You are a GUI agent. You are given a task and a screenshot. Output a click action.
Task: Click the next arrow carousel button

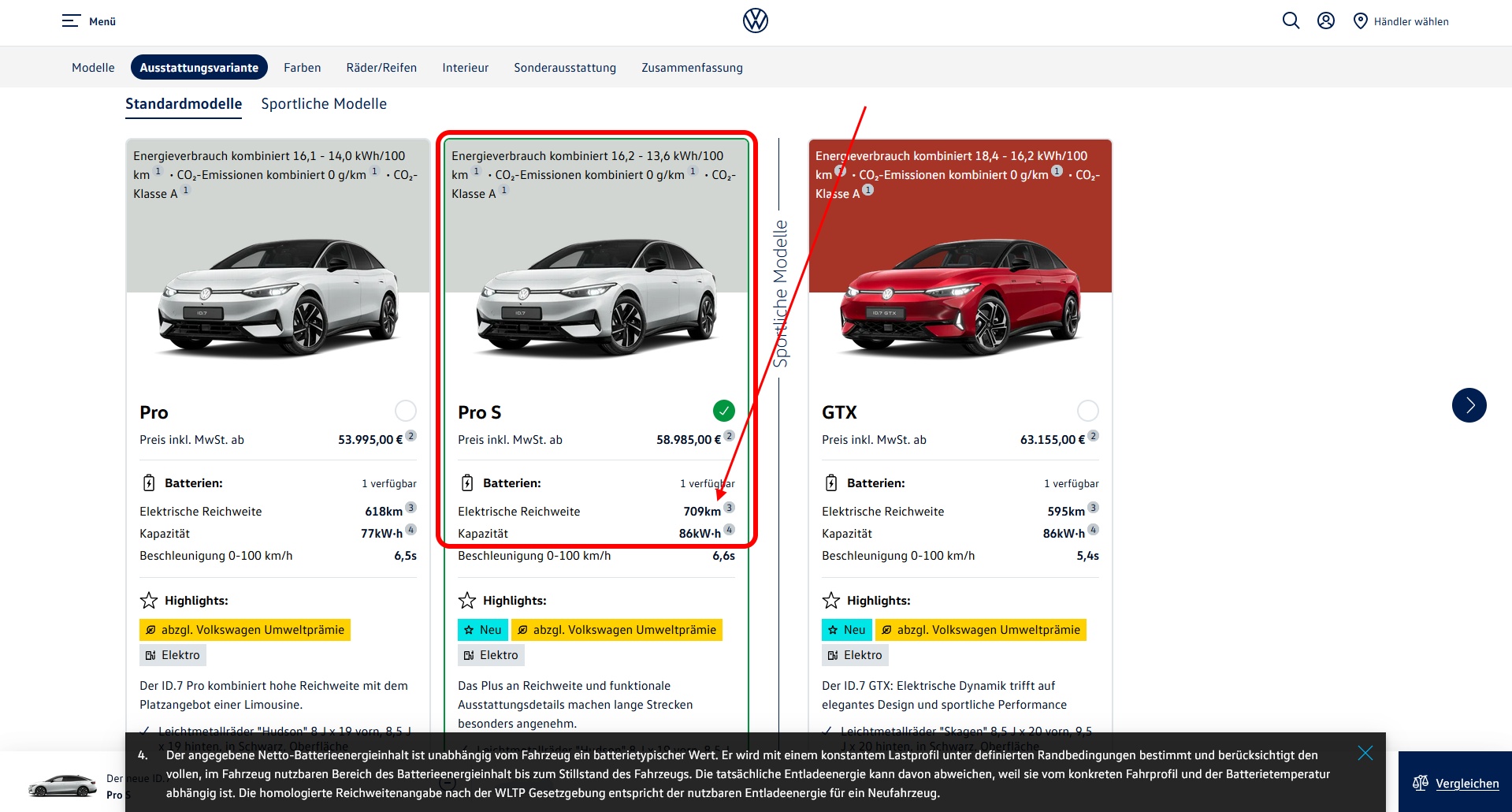1469,405
